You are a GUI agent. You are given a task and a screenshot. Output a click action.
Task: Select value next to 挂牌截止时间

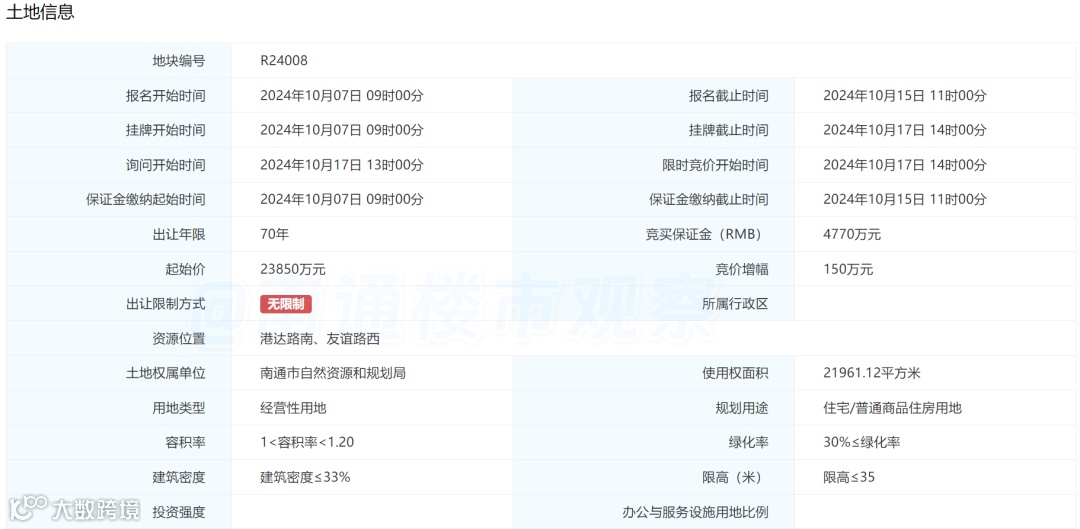[x=905, y=130]
